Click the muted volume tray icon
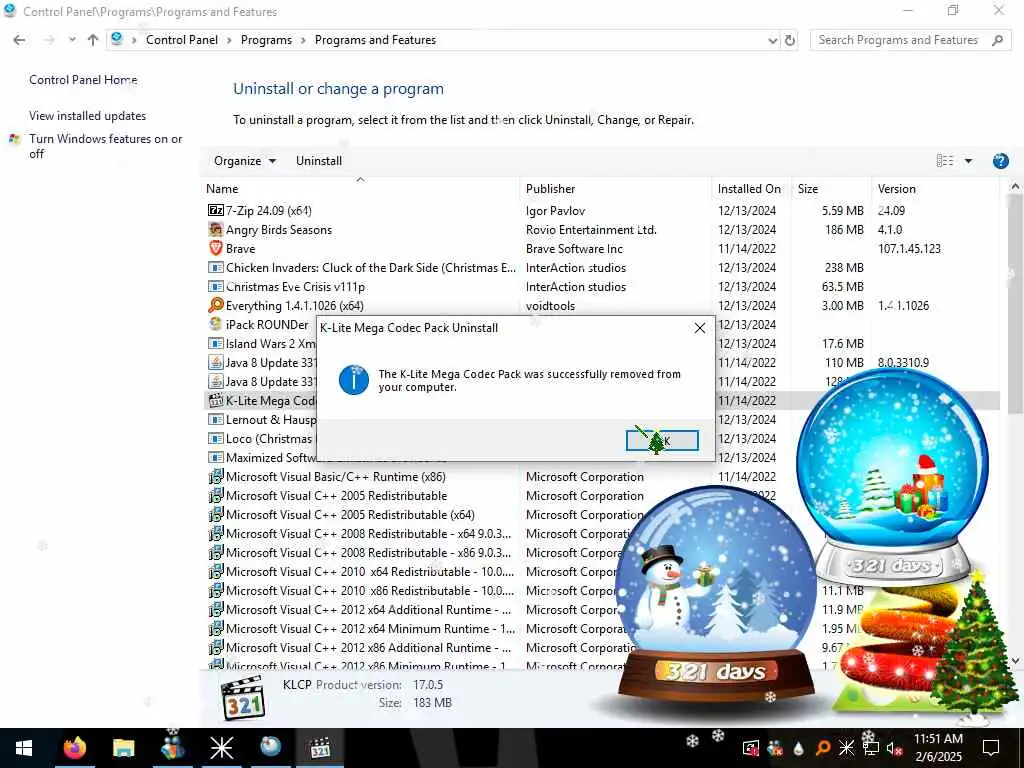 coord(894,748)
